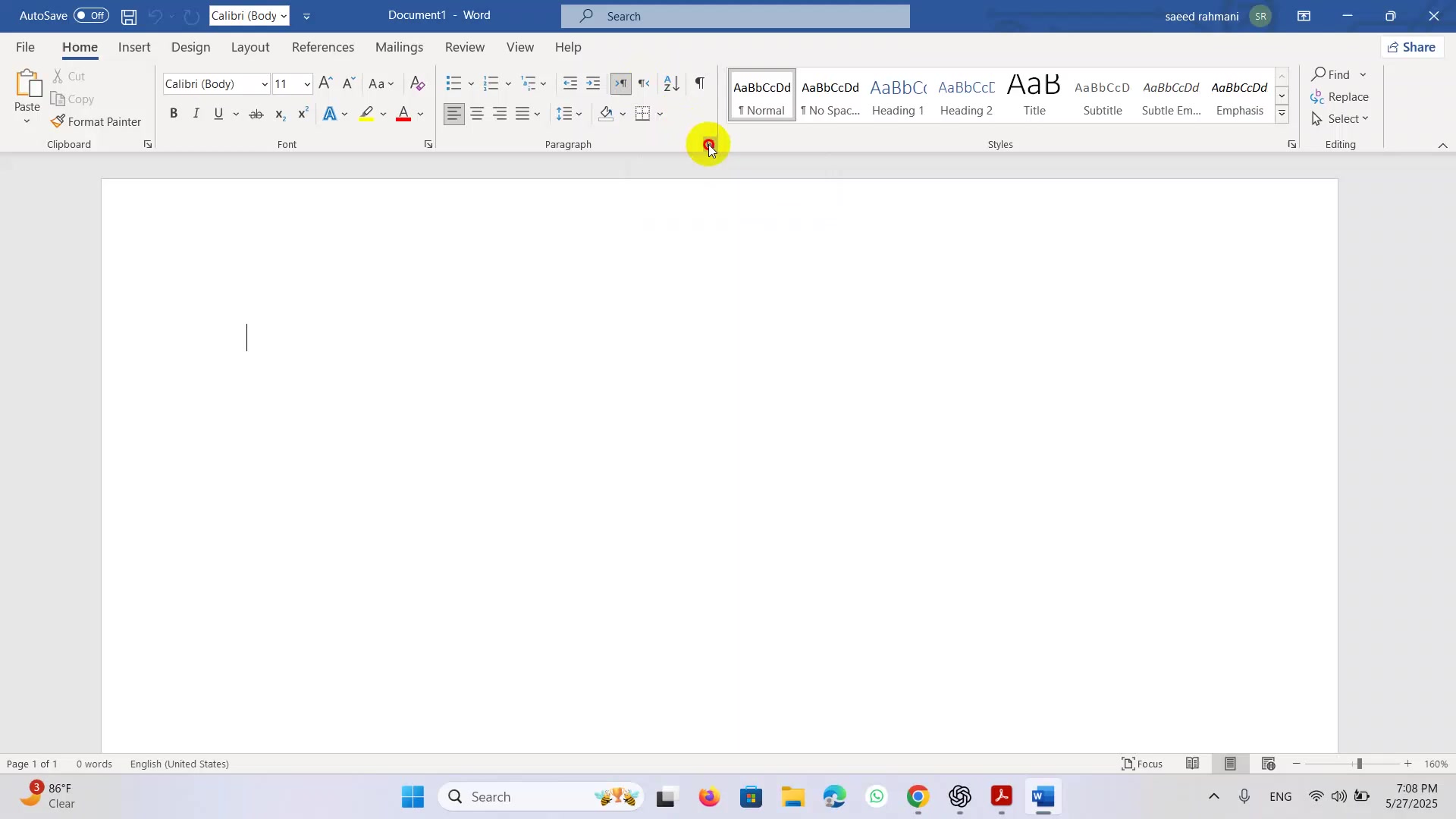Apply superscript formatting
The width and height of the screenshot is (1456, 819).
(x=303, y=115)
